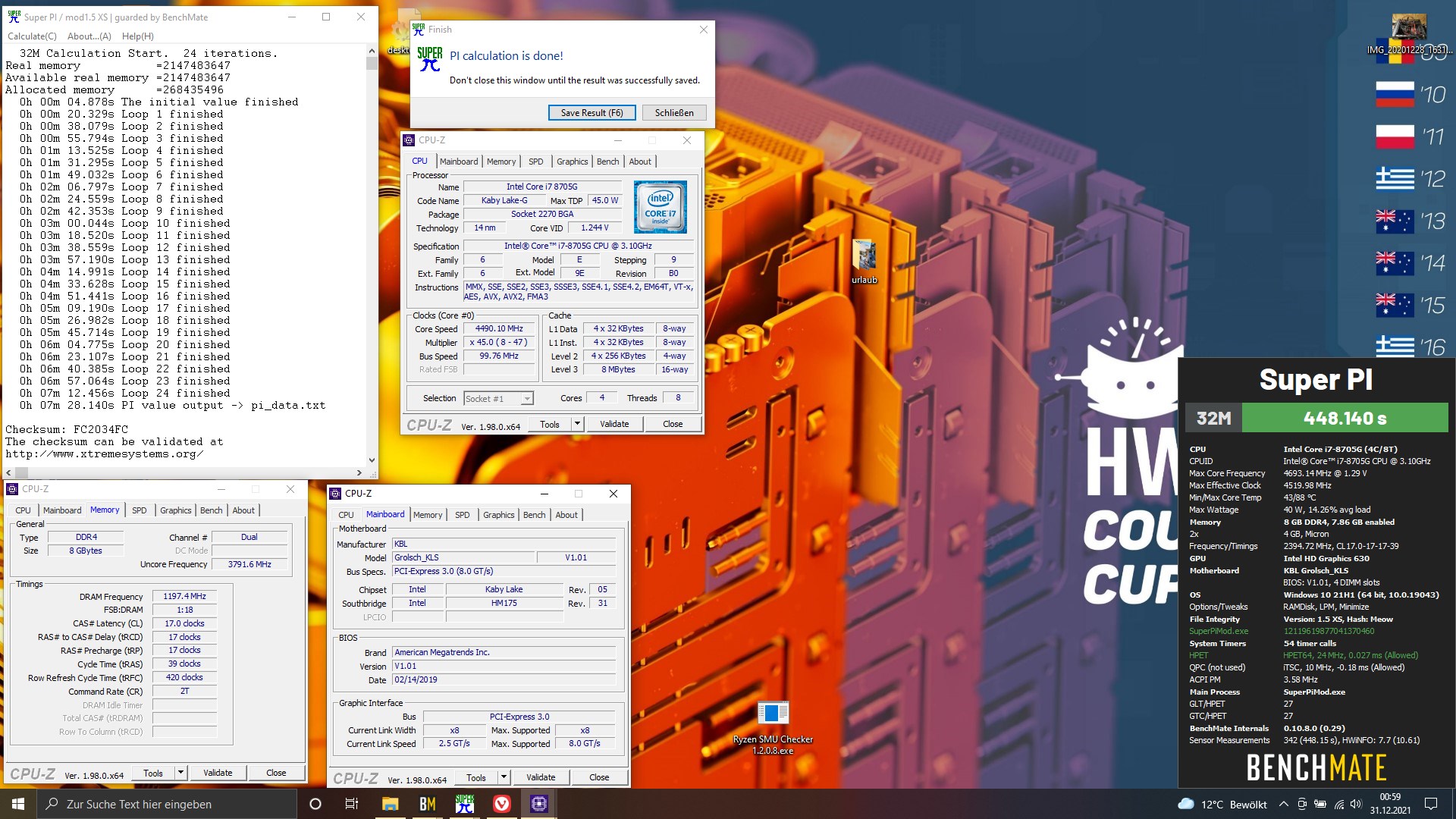Open notification center icon
This screenshot has height=819, width=1456.
coord(1431,805)
